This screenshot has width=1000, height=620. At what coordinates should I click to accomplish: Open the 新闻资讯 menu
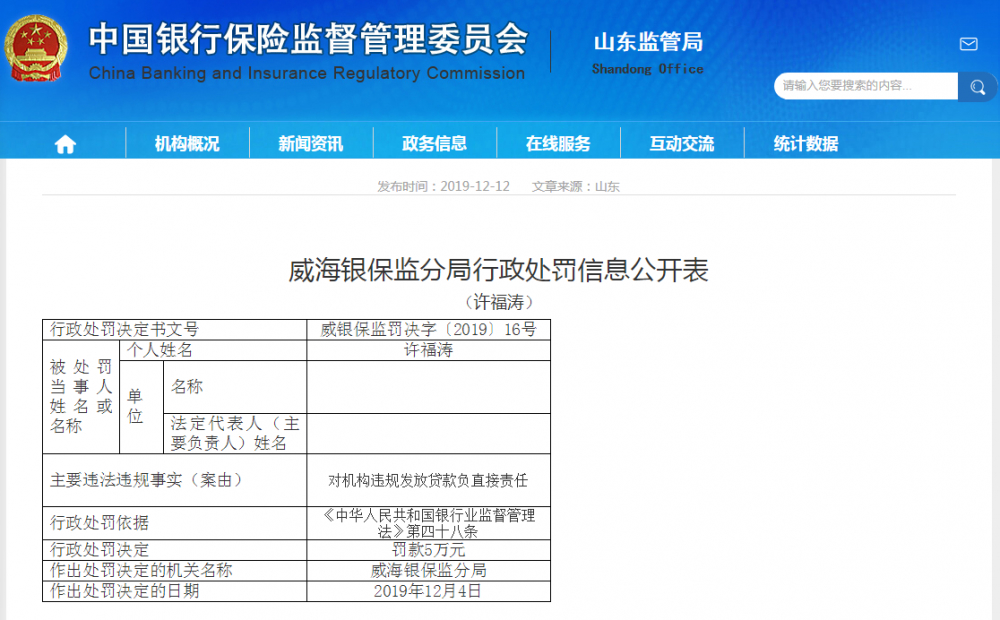pos(310,142)
